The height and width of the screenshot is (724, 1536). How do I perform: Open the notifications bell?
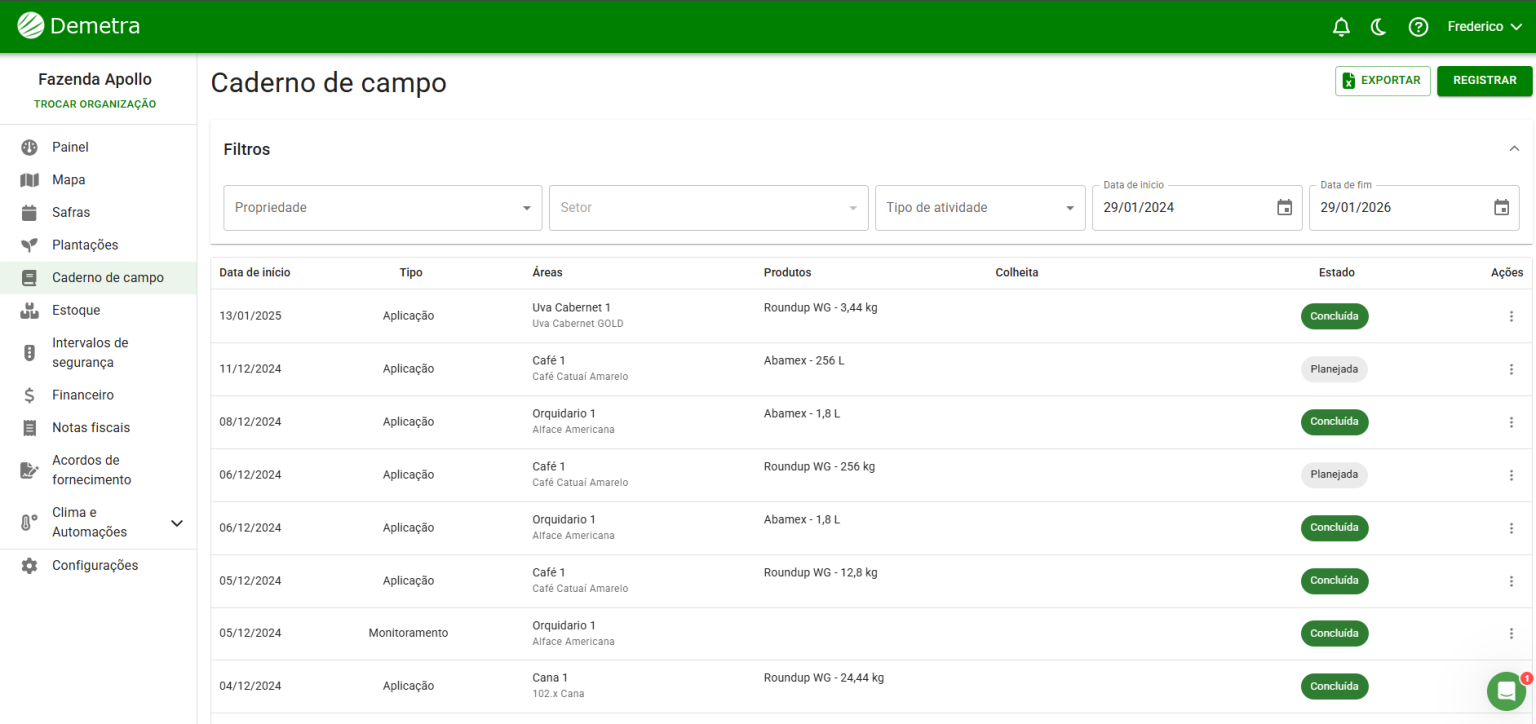tap(1341, 27)
